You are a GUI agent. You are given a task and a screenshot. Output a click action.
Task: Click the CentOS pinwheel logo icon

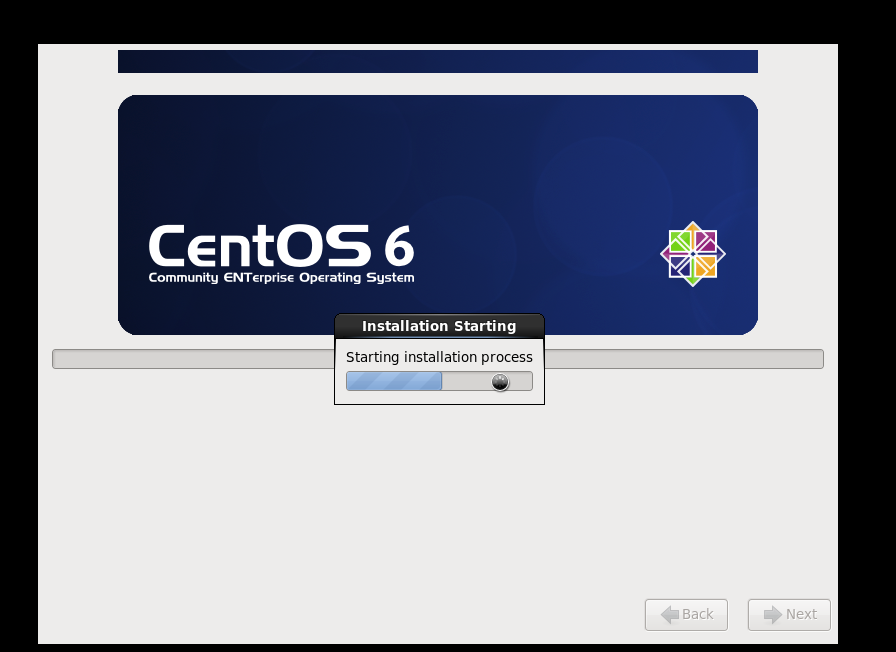pyautogui.click(x=693, y=254)
